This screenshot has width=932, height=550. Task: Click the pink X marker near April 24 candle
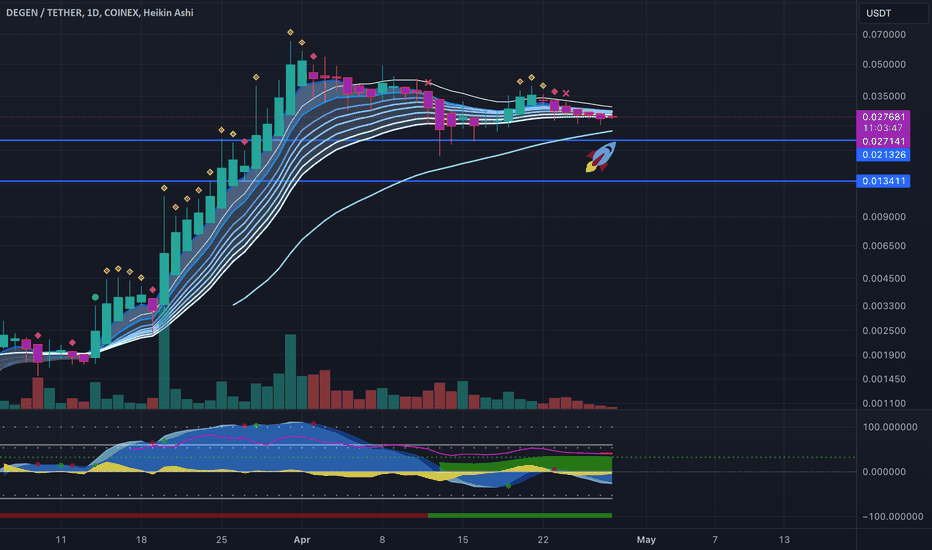coord(566,93)
